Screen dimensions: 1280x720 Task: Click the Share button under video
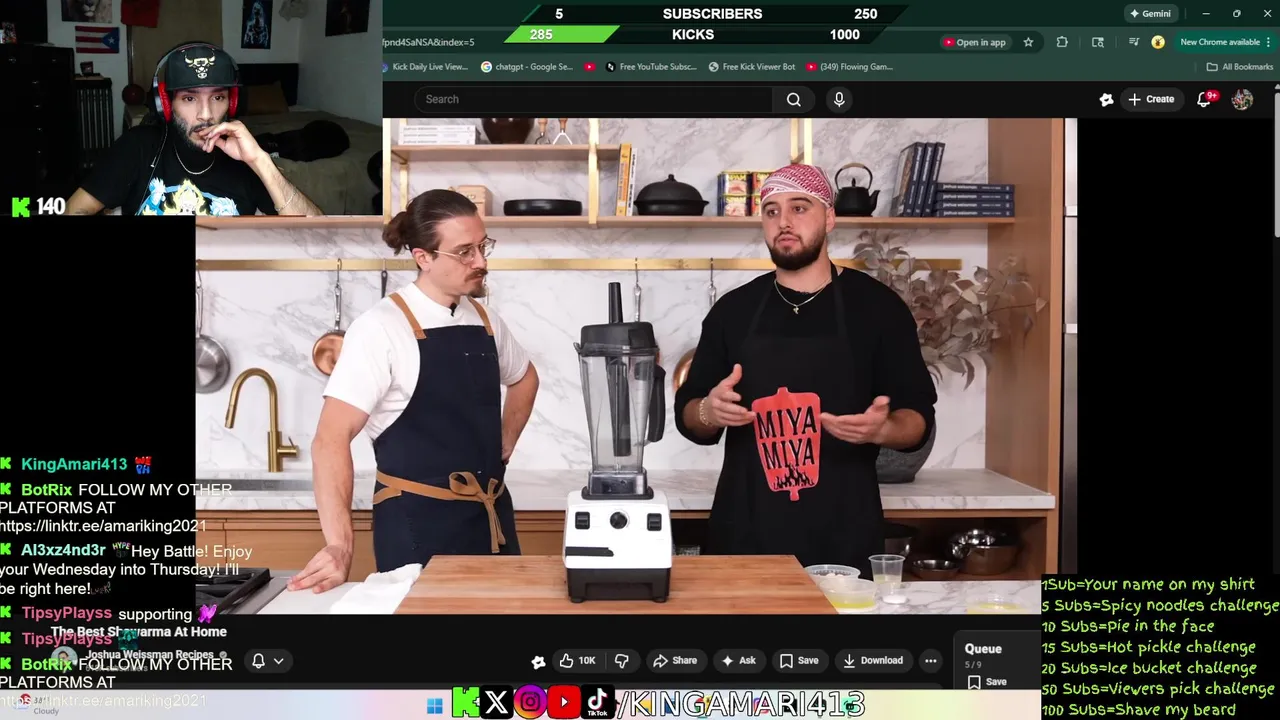click(675, 661)
